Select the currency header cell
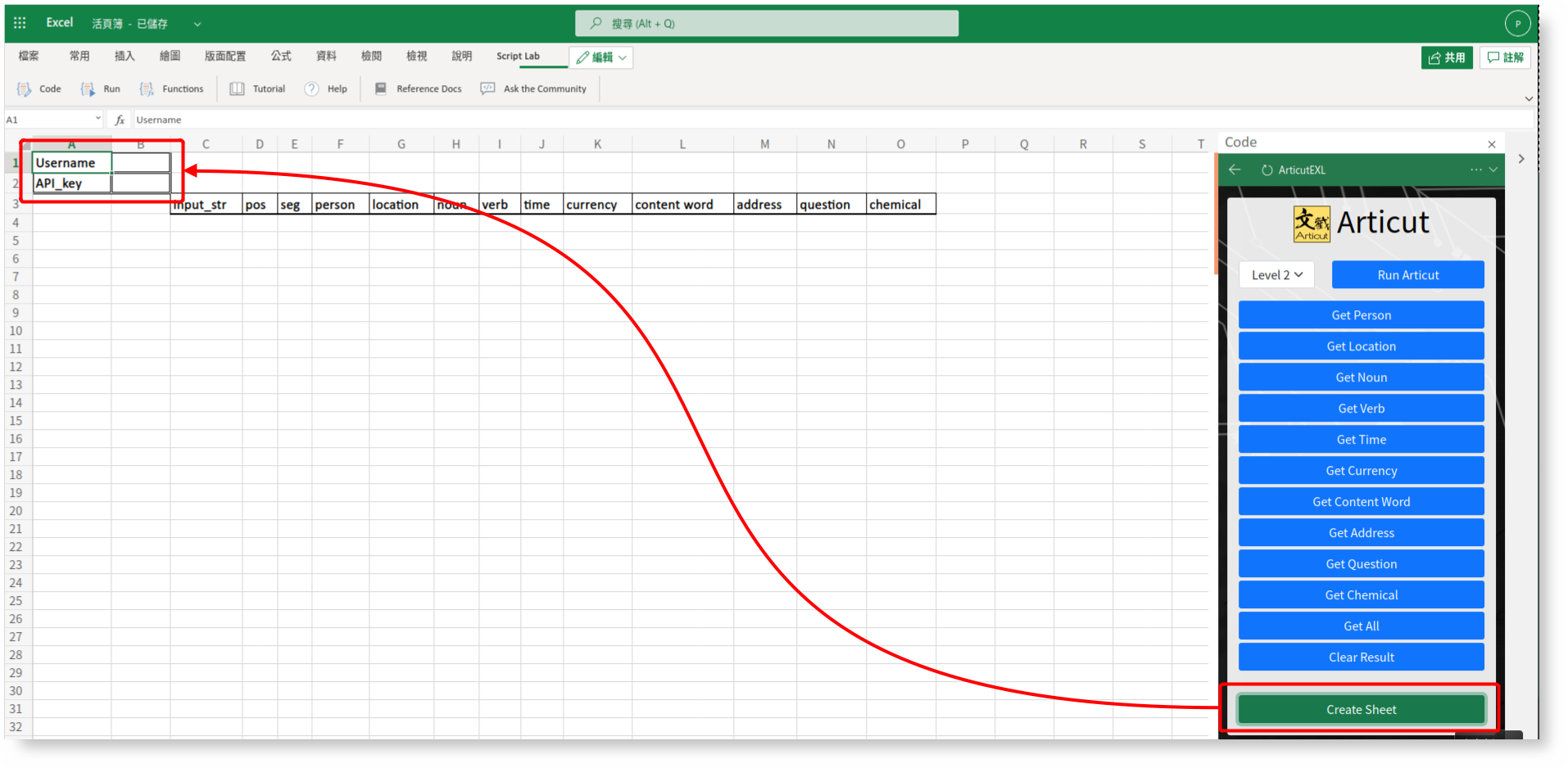Screen dimensions: 1568x768 pos(597,205)
